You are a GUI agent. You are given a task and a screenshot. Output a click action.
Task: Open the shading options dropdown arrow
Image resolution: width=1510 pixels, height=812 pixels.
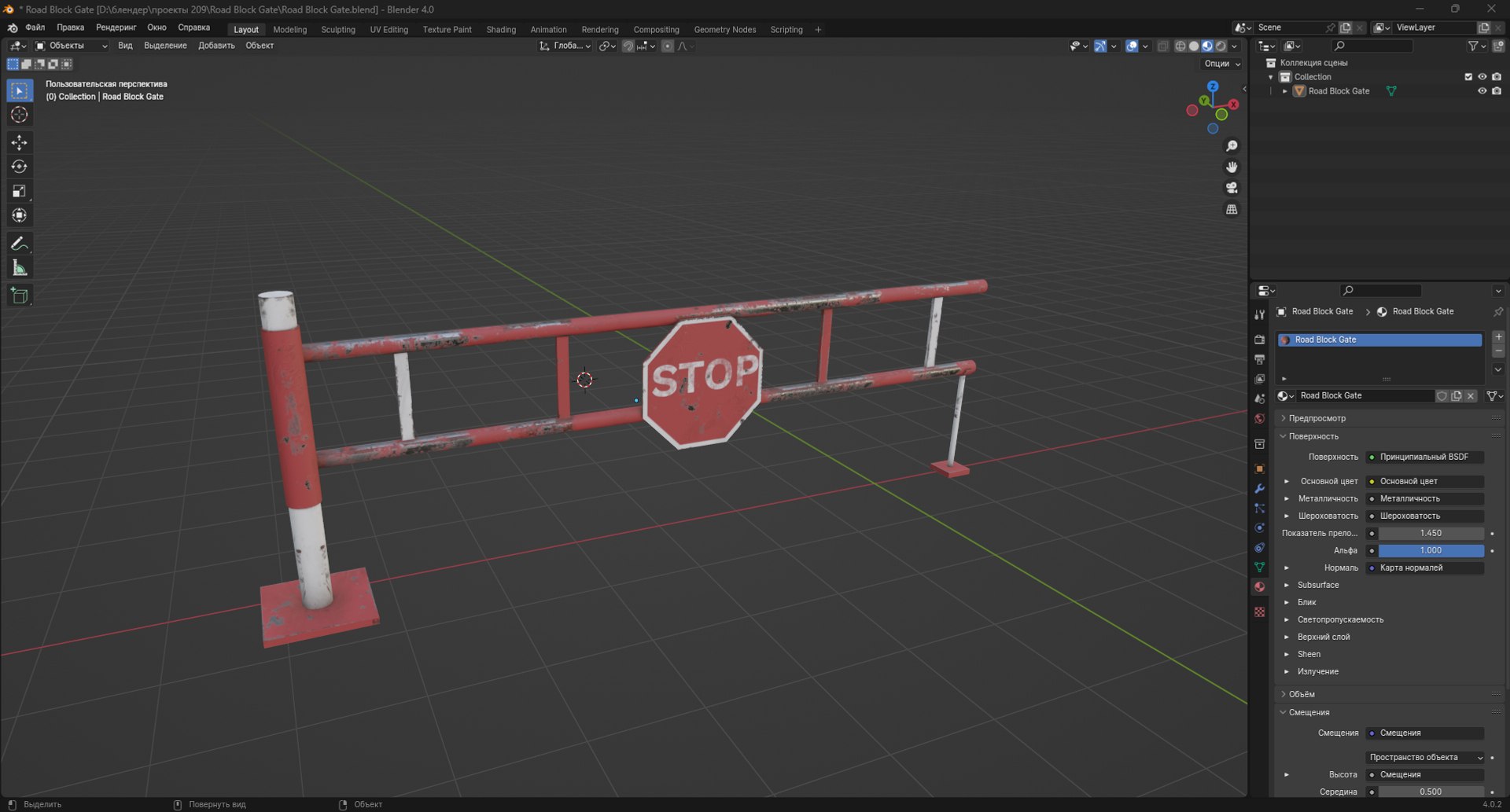[x=1235, y=46]
